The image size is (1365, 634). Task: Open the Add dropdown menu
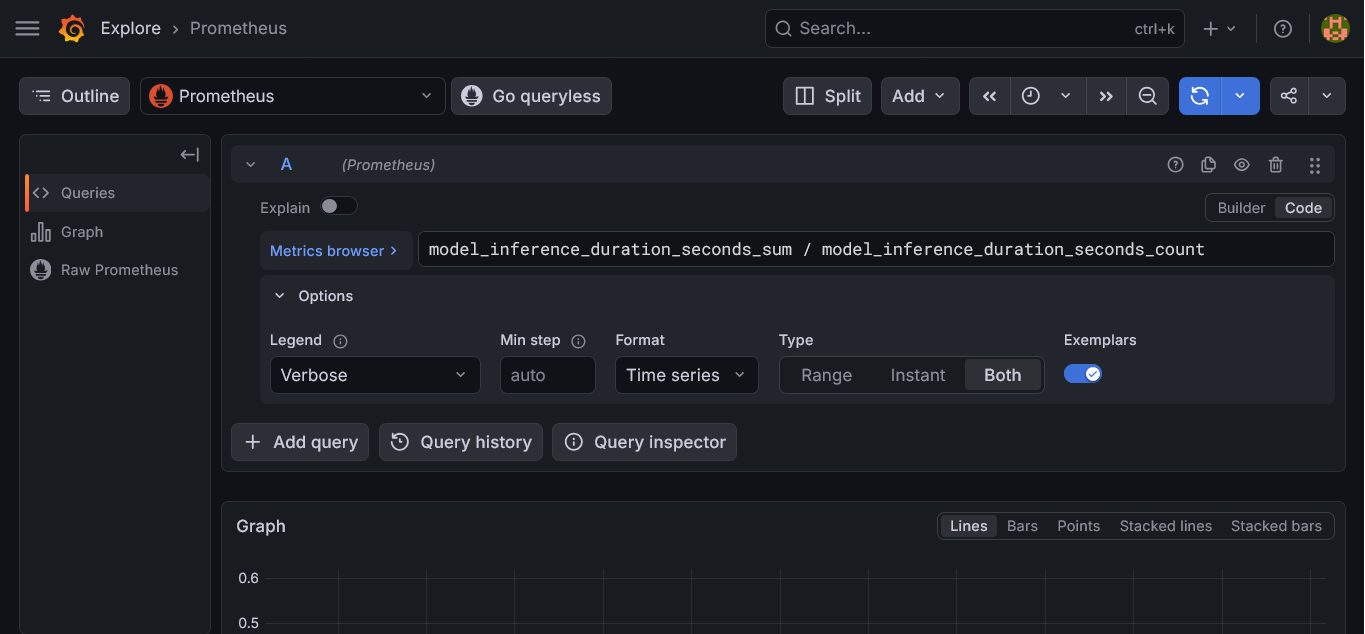click(x=920, y=96)
